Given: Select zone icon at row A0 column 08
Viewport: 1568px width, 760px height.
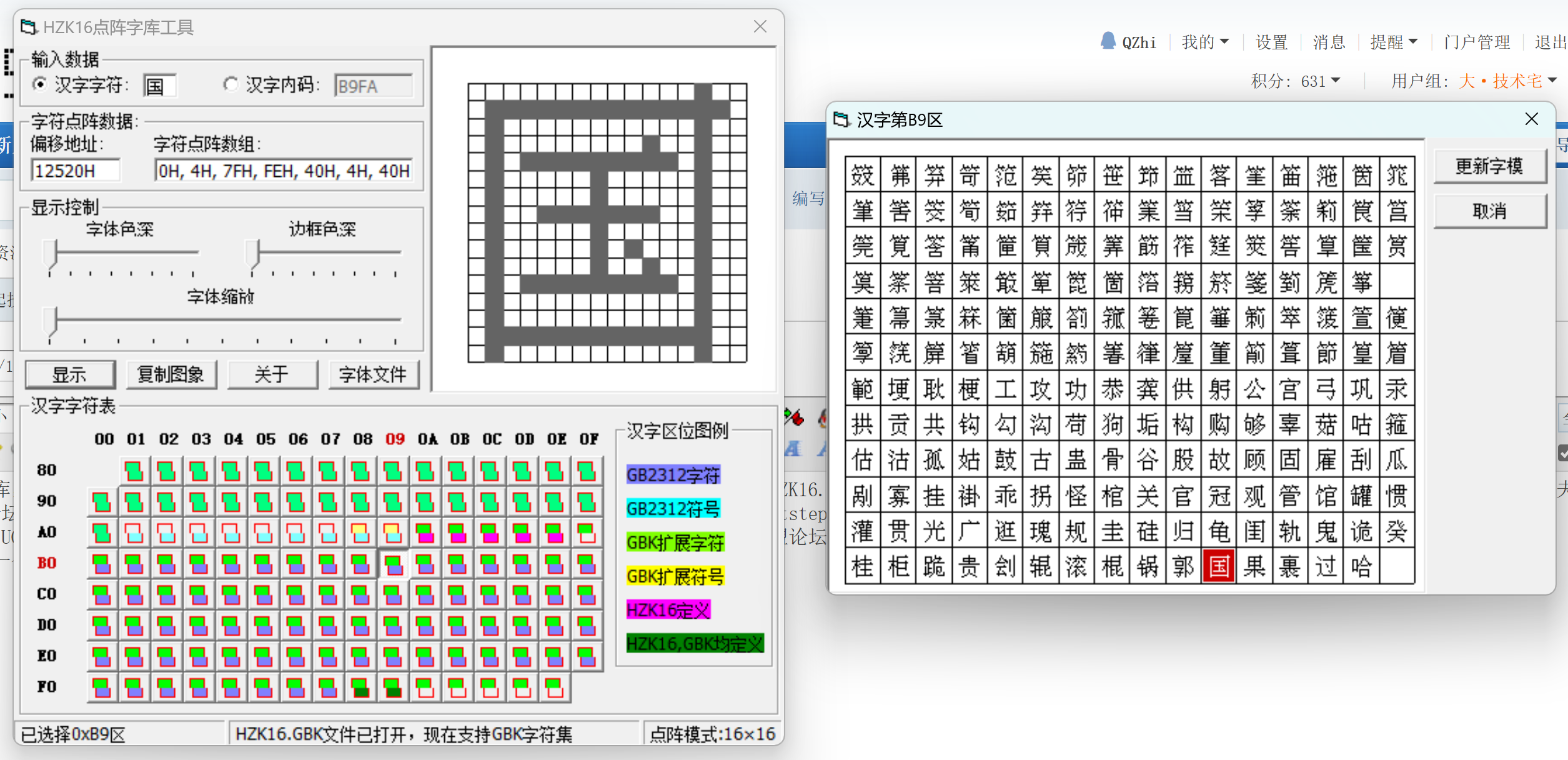Looking at the screenshot, I should 360,533.
